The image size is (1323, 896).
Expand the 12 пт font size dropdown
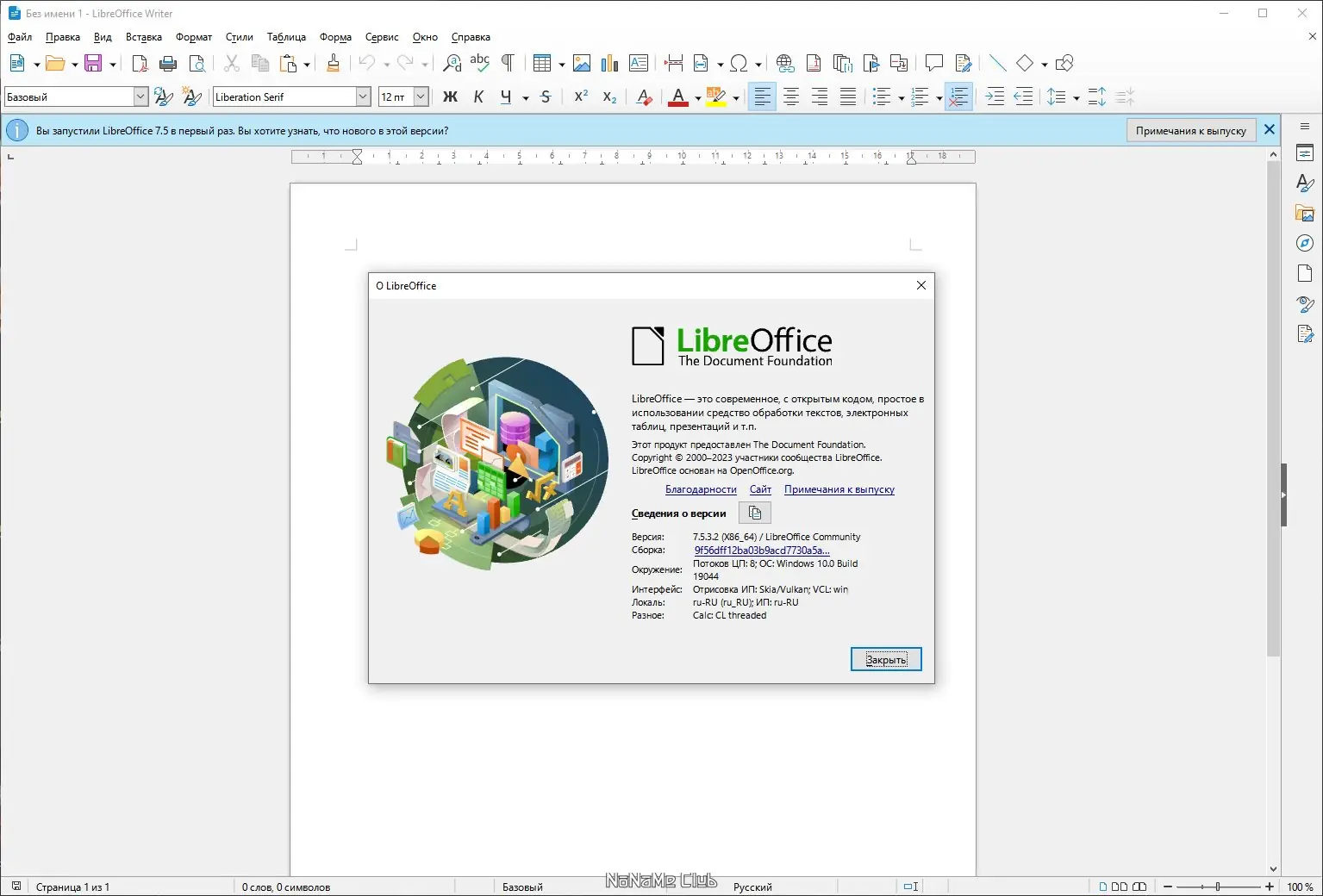tap(421, 97)
